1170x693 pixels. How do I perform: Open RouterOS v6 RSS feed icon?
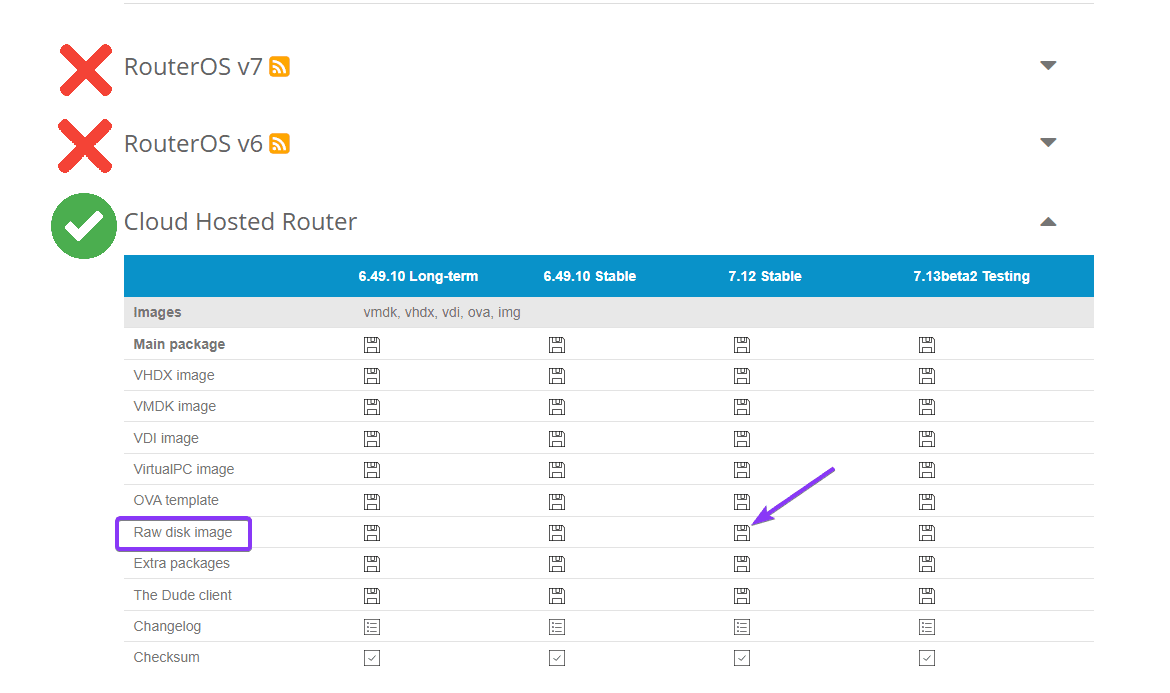pyautogui.click(x=279, y=144)
